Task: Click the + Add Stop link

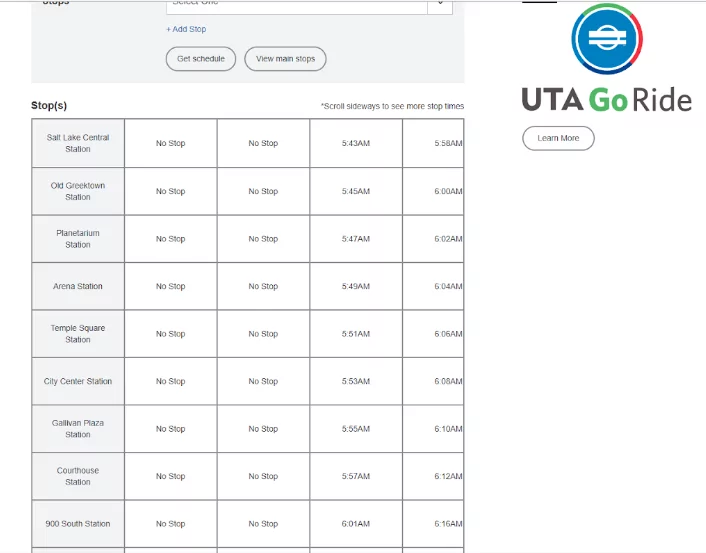Action: click(186, 29)
